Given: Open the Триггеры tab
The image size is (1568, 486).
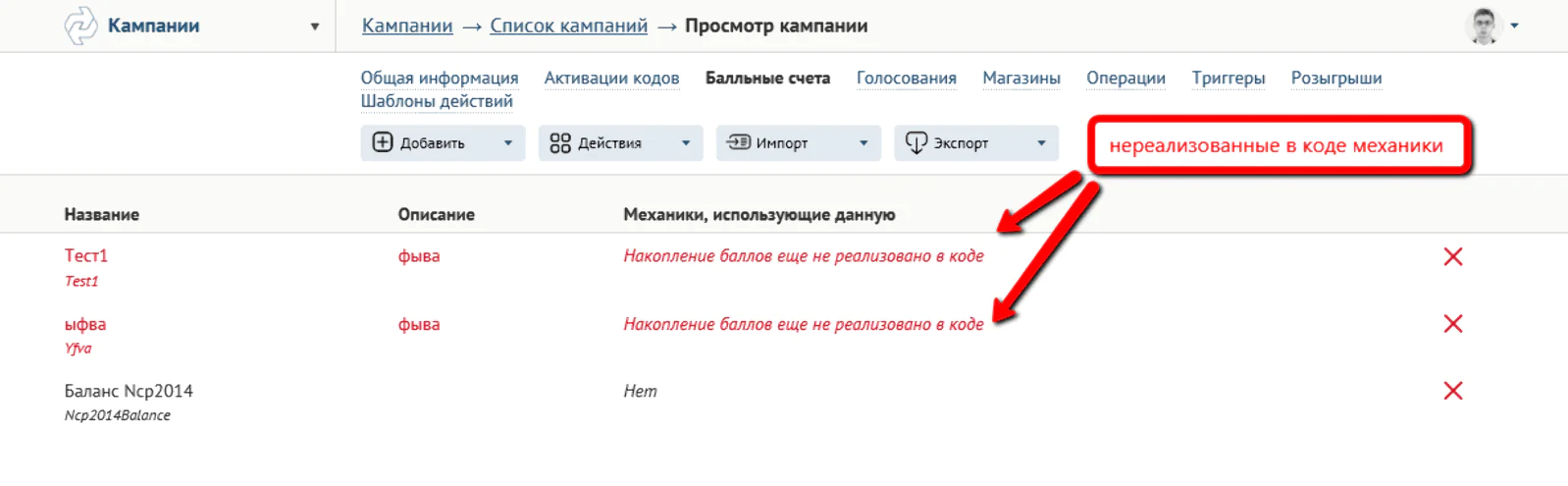Looking at the screenshot, I should [1228, 78].
